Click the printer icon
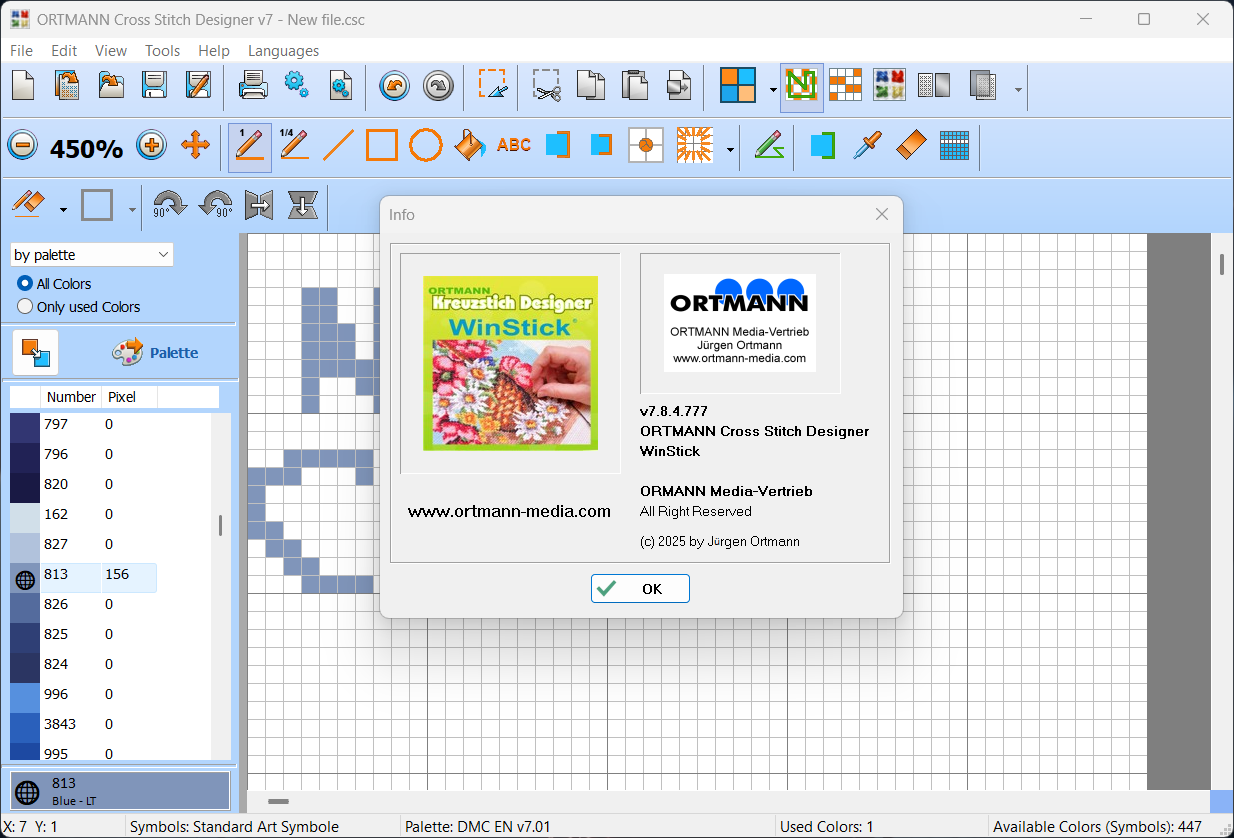Image resolution: width=1234 pixels, height=838 pixels. coord(253,85)
